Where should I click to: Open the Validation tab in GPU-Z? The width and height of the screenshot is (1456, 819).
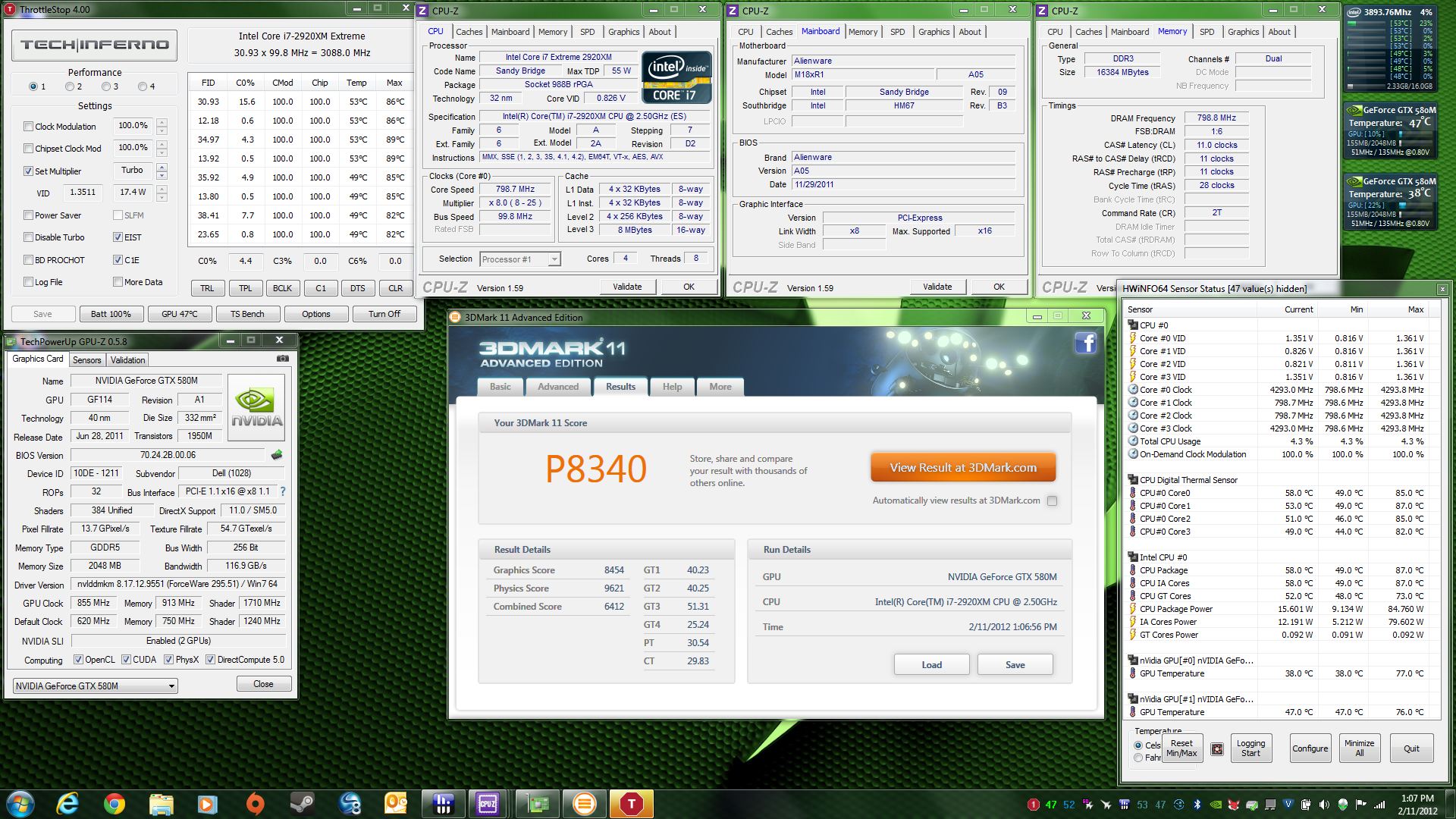[127, 360]
